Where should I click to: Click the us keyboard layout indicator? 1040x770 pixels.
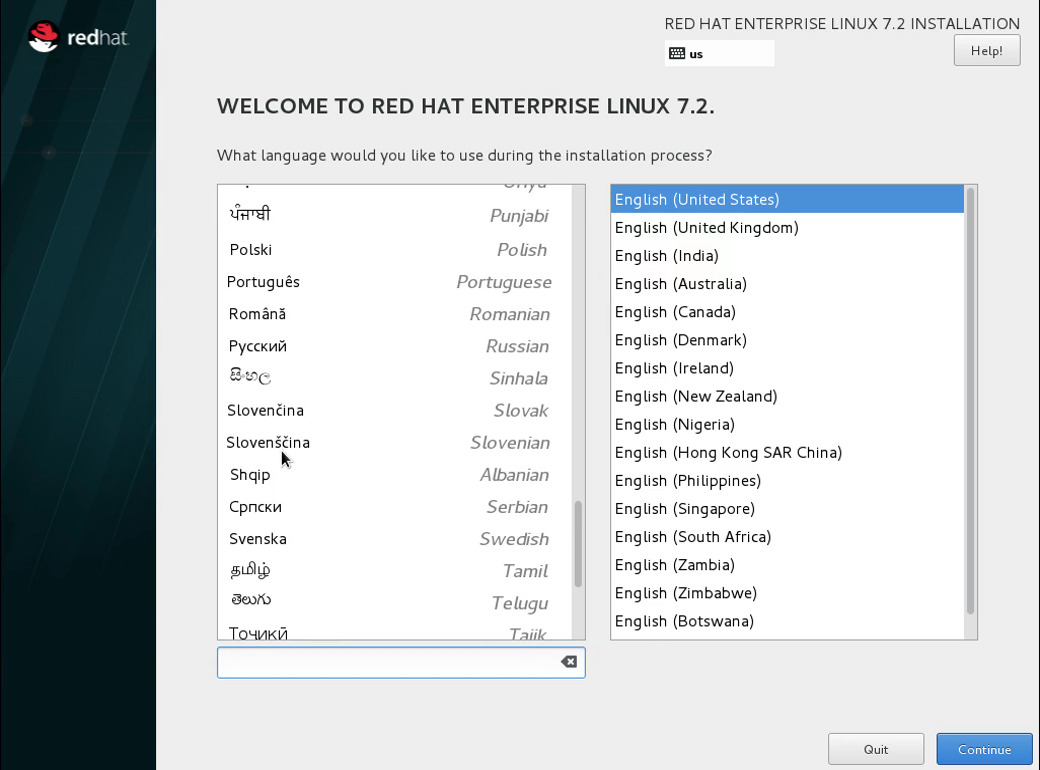719,54
